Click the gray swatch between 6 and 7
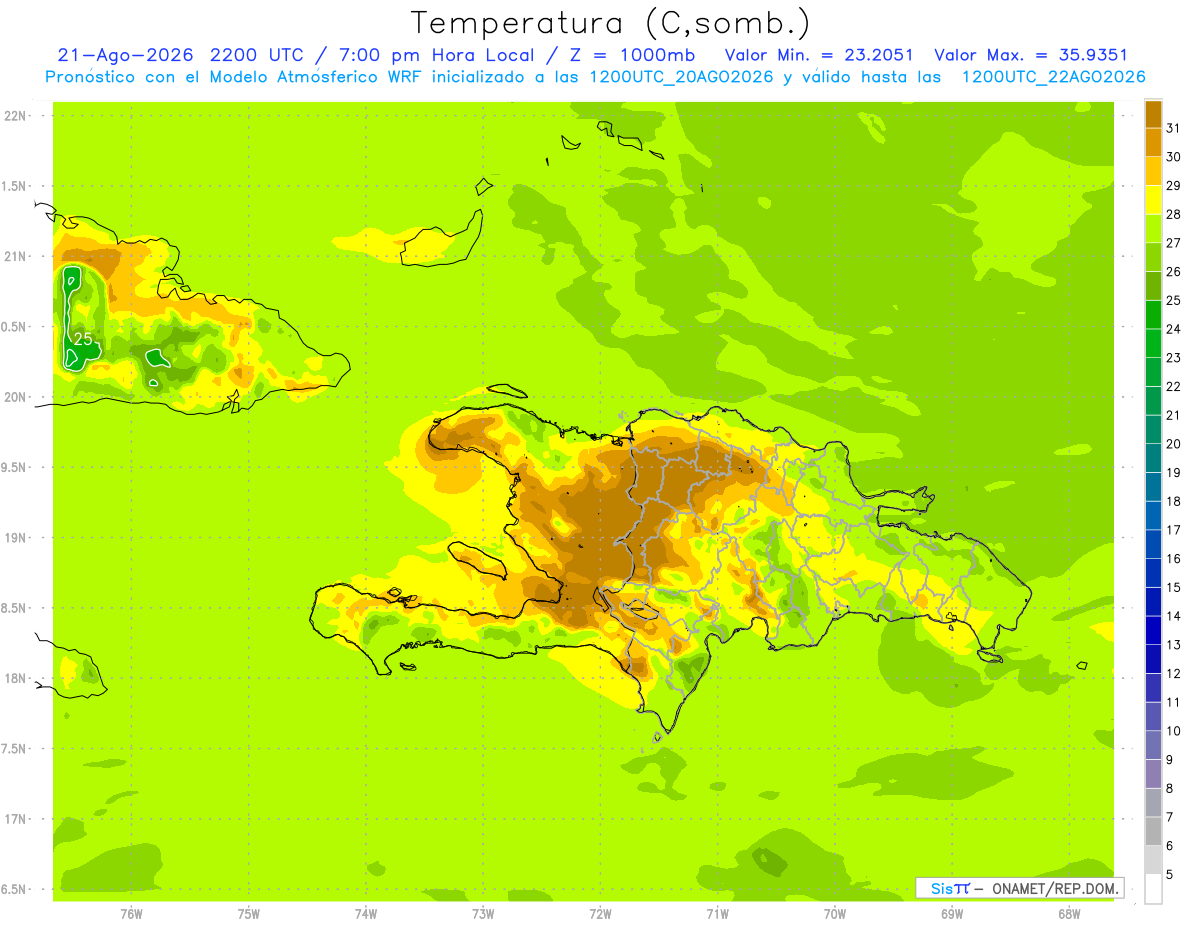This screenshot has width=1200, height=927. (x=1153, y=831)
